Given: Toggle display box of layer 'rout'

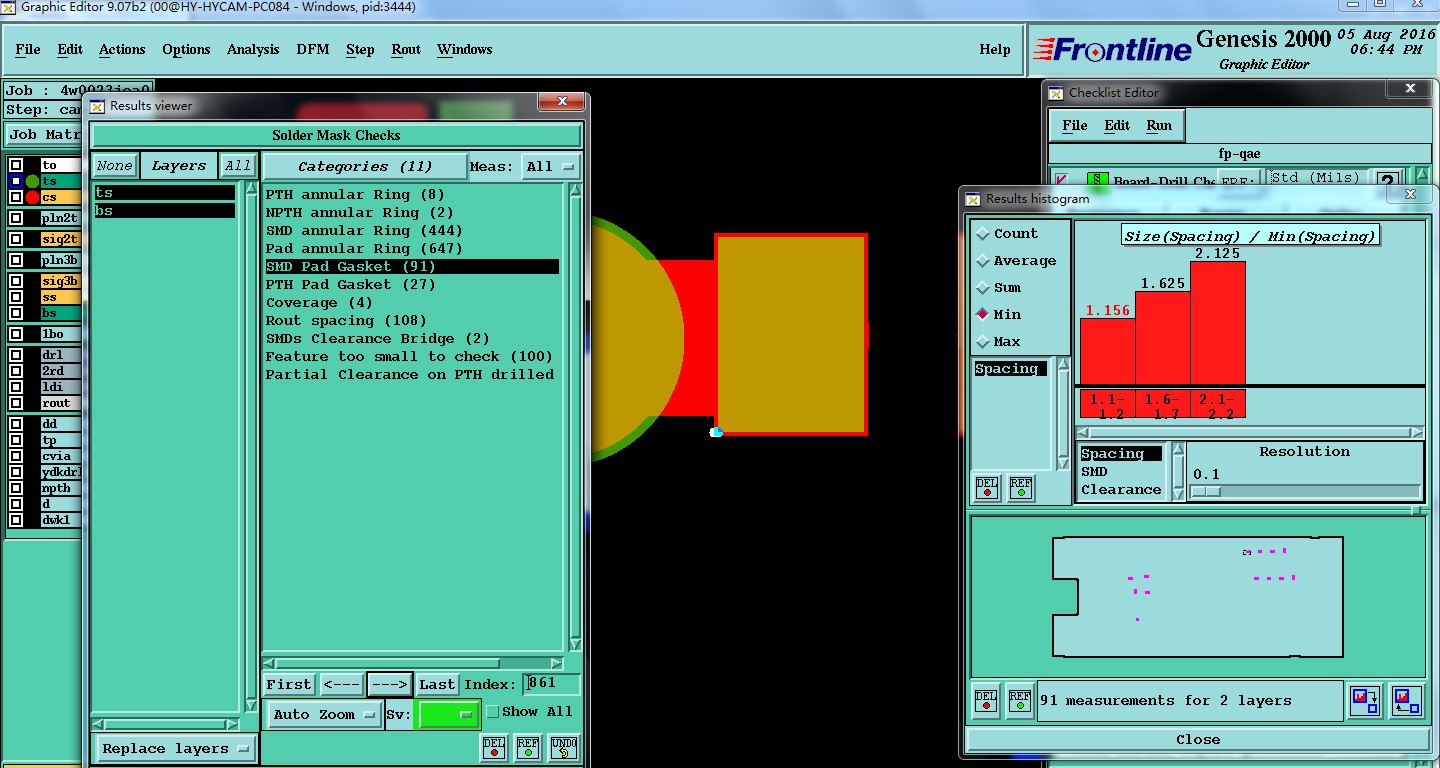Looking at the screenshot, I should pos(16,403).
